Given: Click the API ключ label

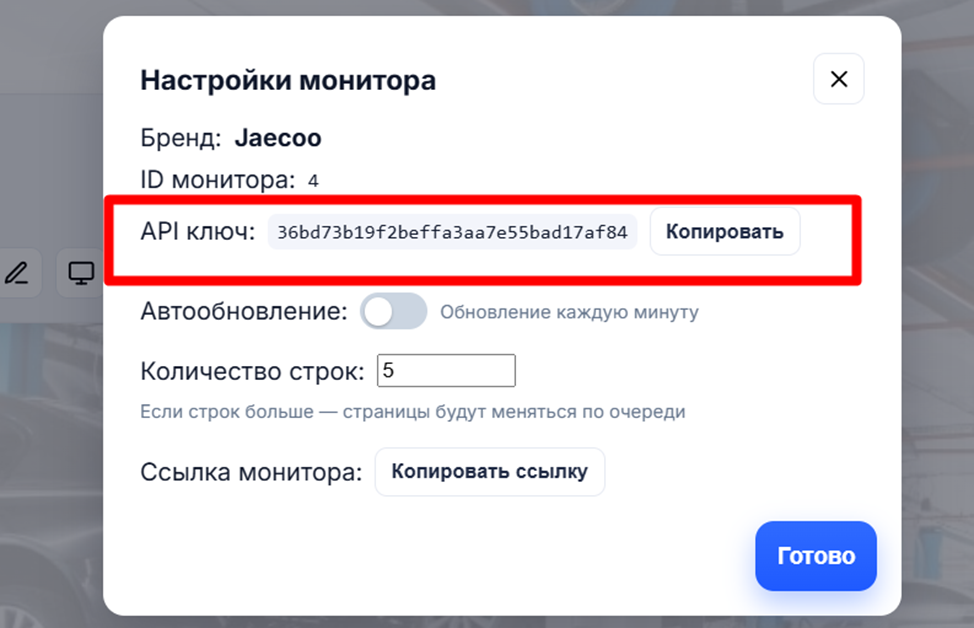Looking at the screenshot, I should [x=198, y=232].
